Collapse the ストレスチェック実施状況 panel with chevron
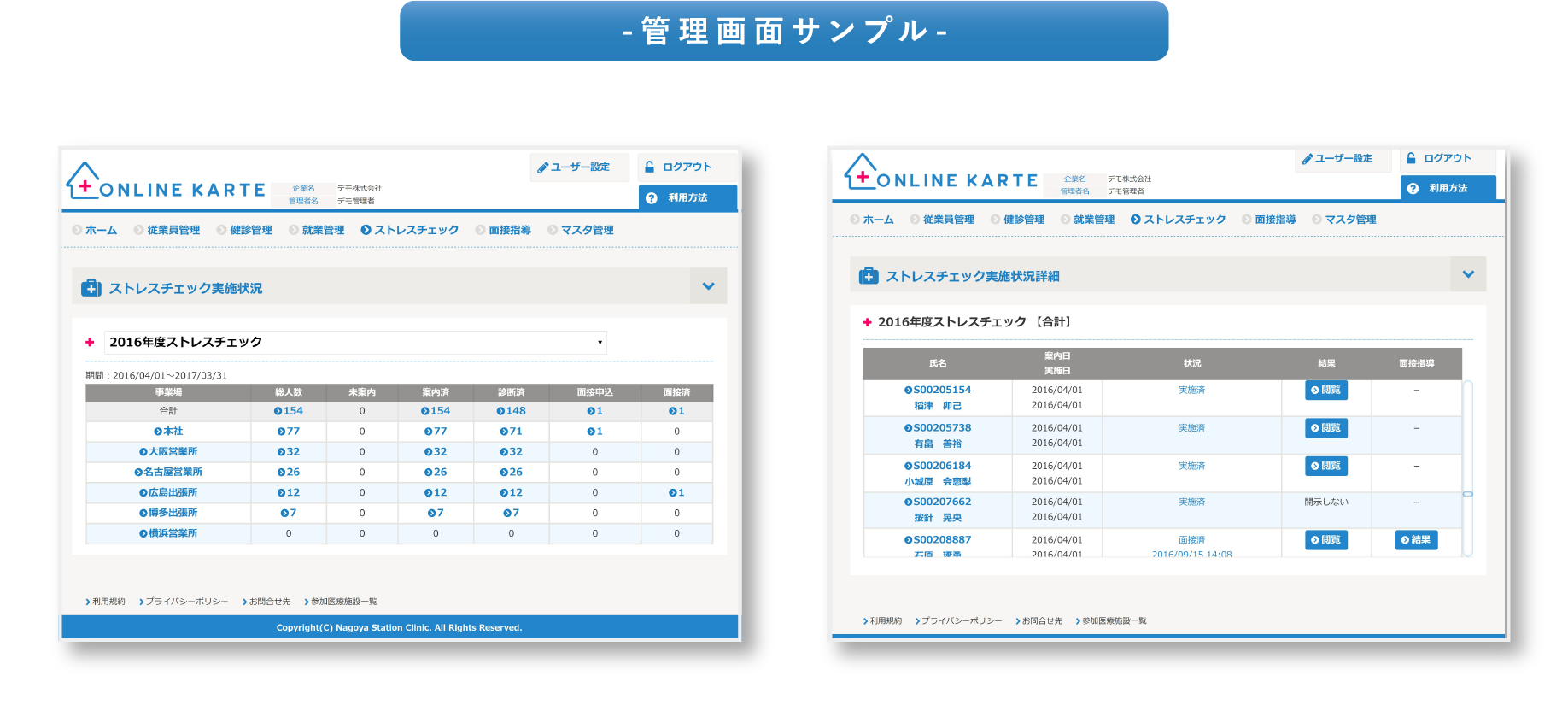This screenshot has width=1568, height=711. tap(708, 286)
